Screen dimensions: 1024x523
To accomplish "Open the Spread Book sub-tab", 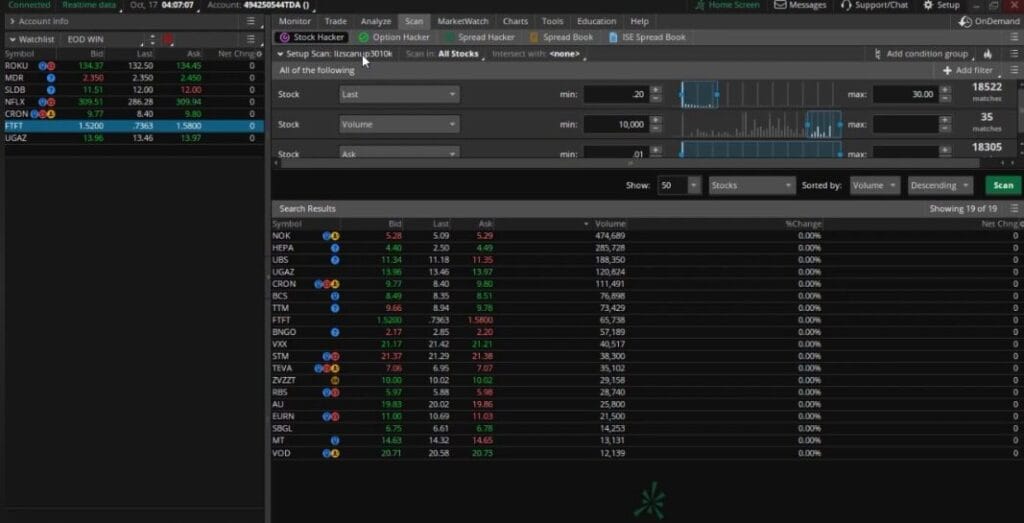I will coord(561,37).
